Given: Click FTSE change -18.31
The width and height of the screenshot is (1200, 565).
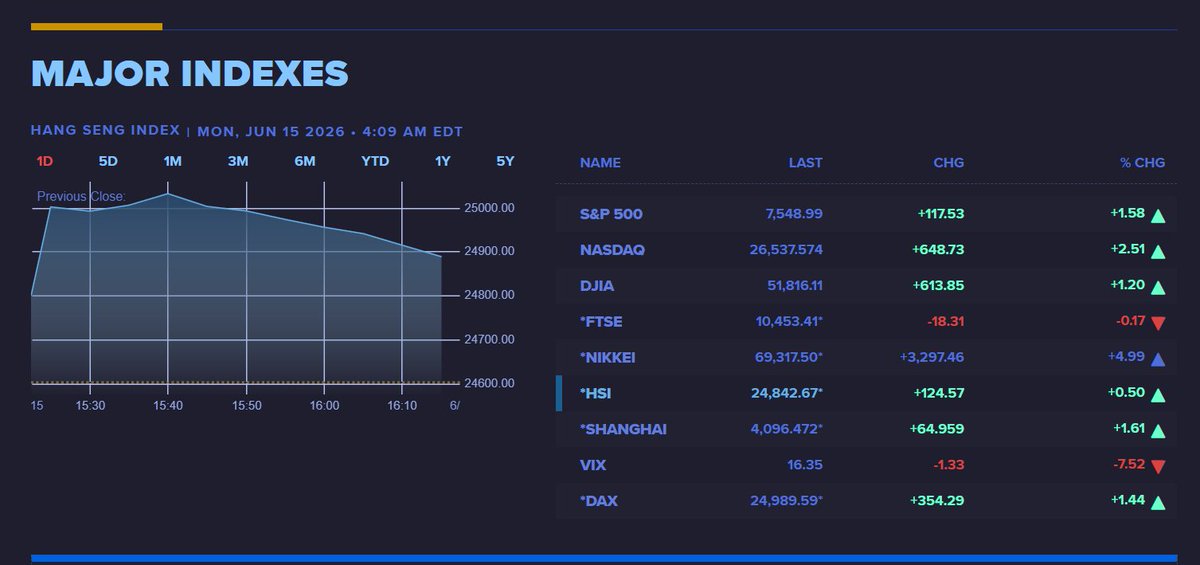Looking at the screenshot, I should pyautogui.click(x=946, y=322).
